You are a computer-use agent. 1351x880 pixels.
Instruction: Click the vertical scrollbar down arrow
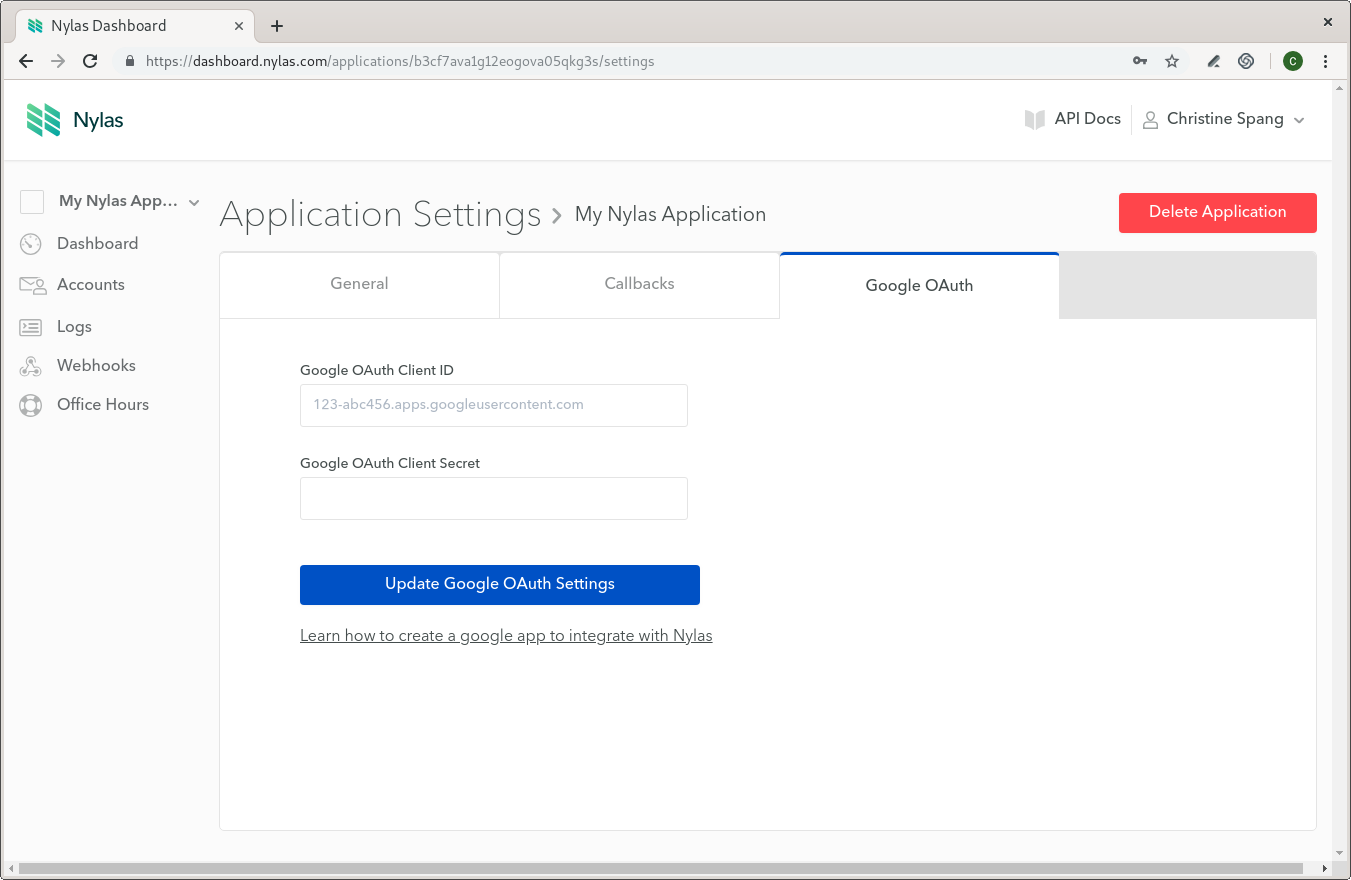1341,851
